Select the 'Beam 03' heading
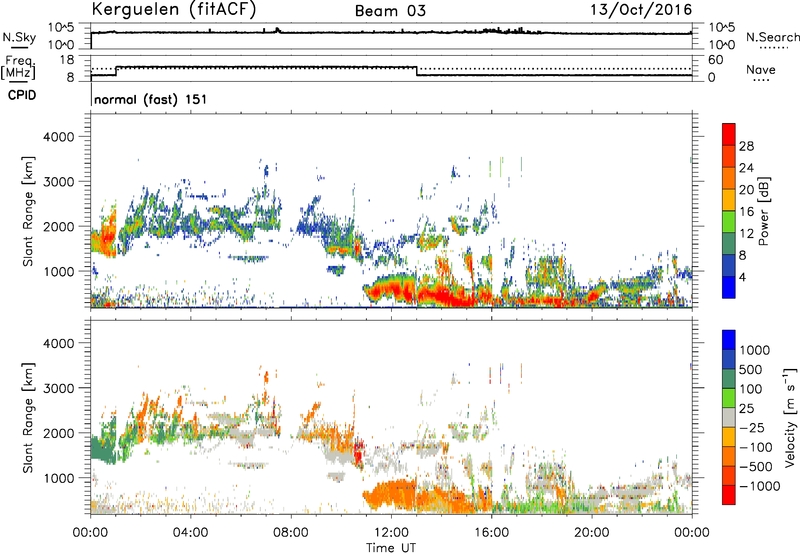 [x=390, y=11]
